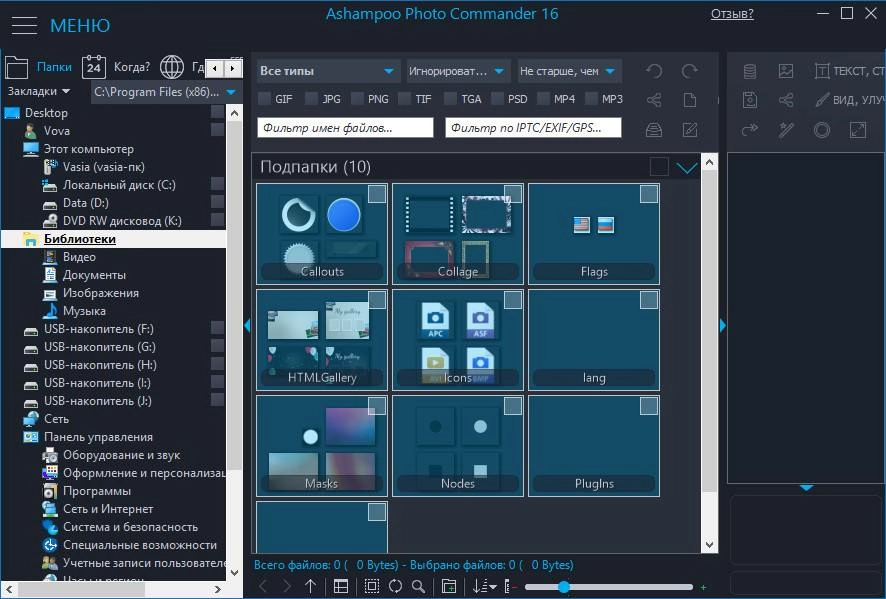
Task: Click the green plus to enlarge thumbnails
Action: pyautogui.click(x=703, y=587)
